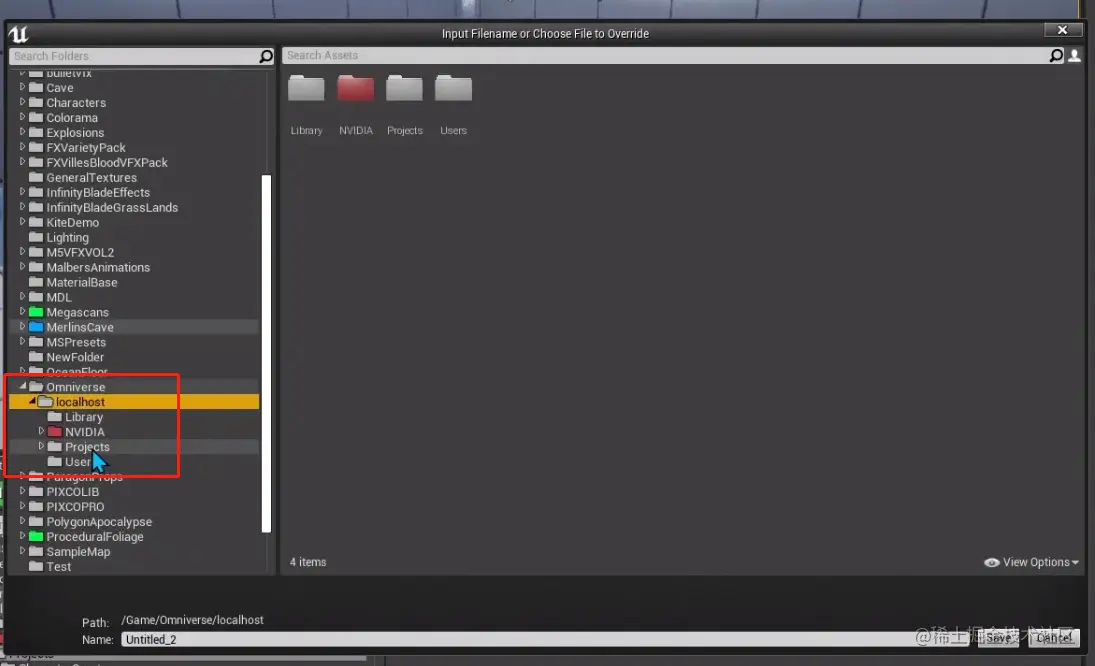Click the Save button
This screenshot has height=666, width=1095.
[997, 638]
